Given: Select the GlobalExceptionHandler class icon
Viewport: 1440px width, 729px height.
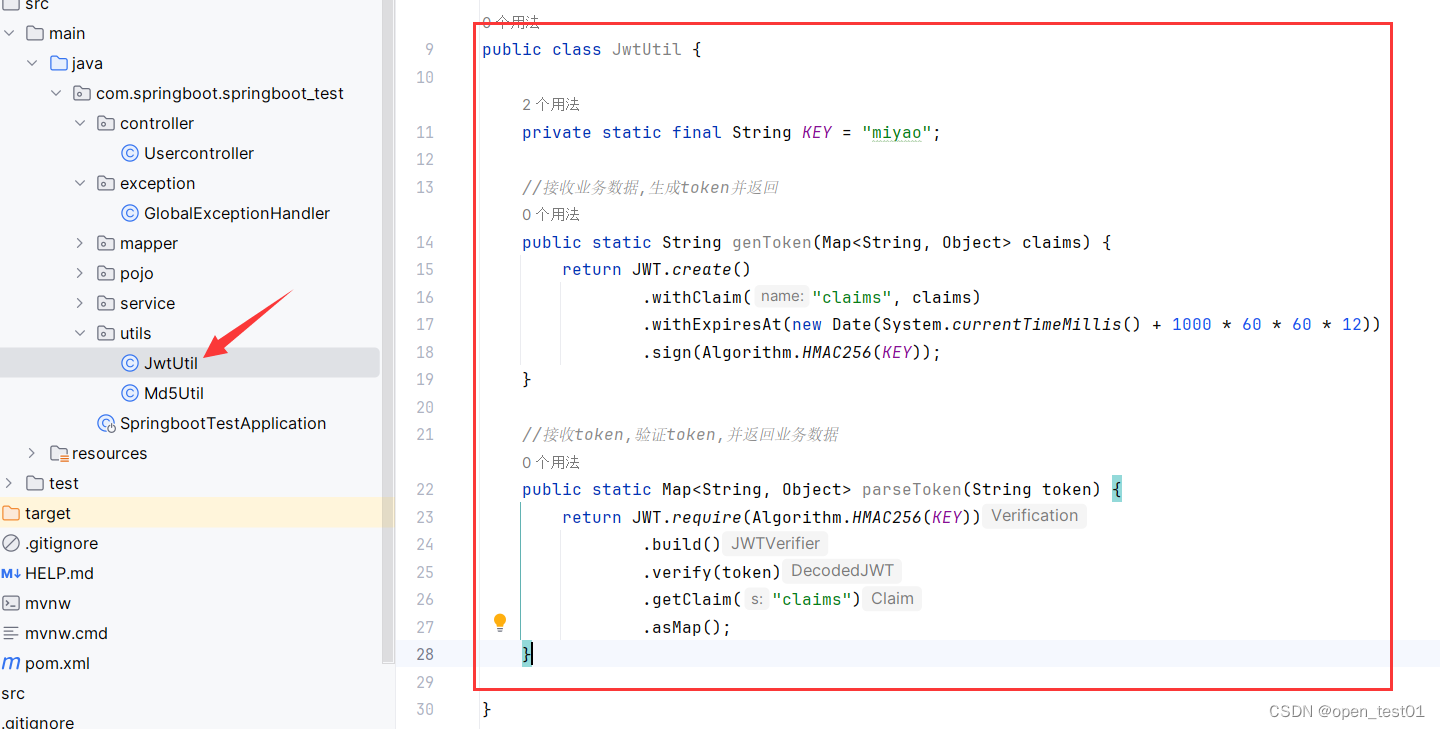Looking at the screenshot, I should (130, 212).
